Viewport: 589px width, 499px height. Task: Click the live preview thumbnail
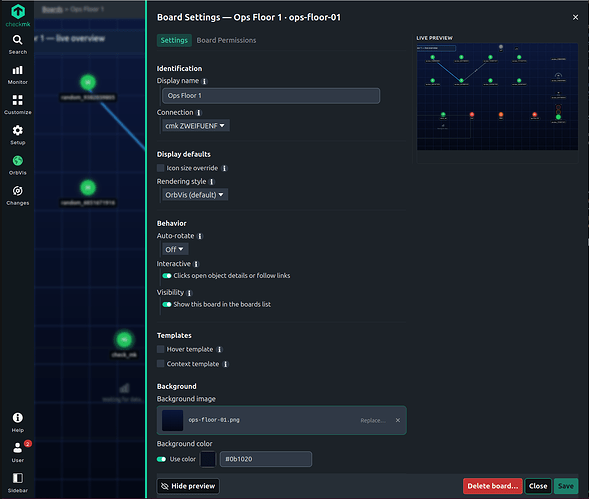(x=497, y=97)
